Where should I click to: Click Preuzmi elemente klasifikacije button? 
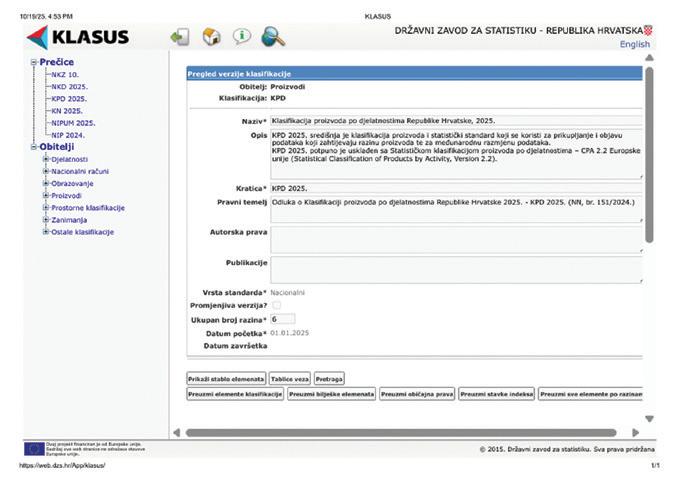click(235, 394)
